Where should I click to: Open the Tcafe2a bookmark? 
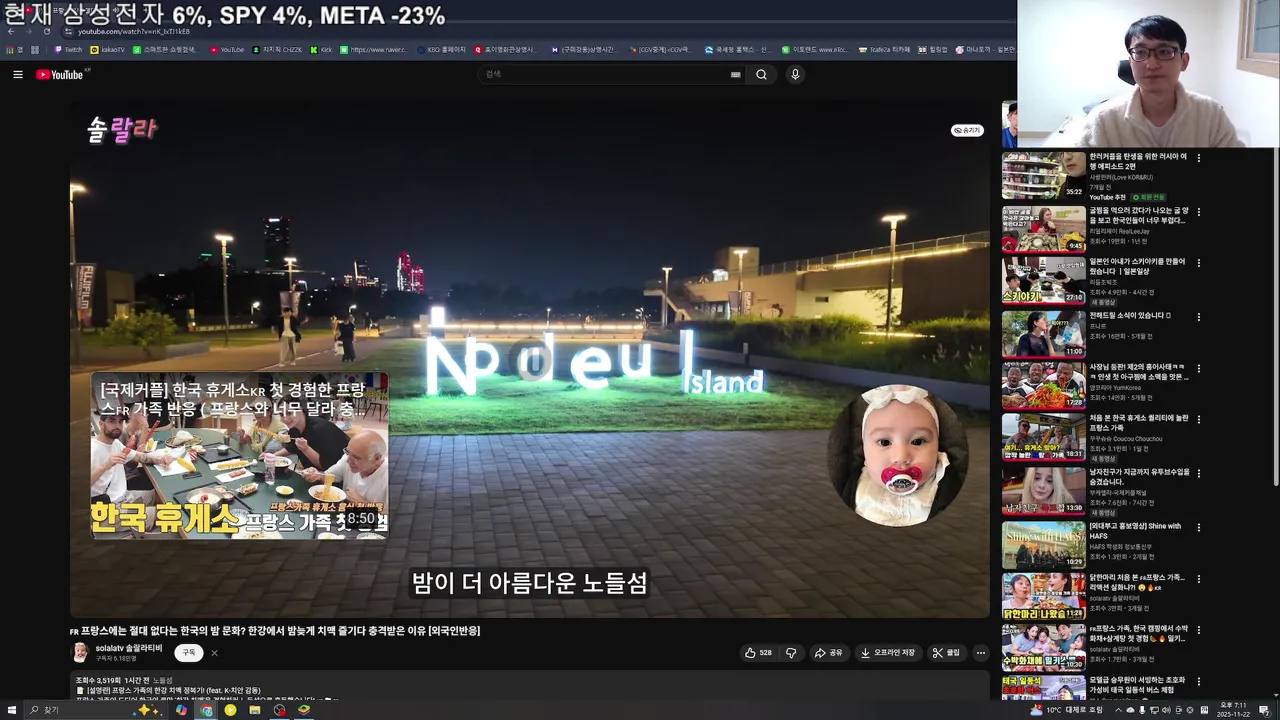884,49
